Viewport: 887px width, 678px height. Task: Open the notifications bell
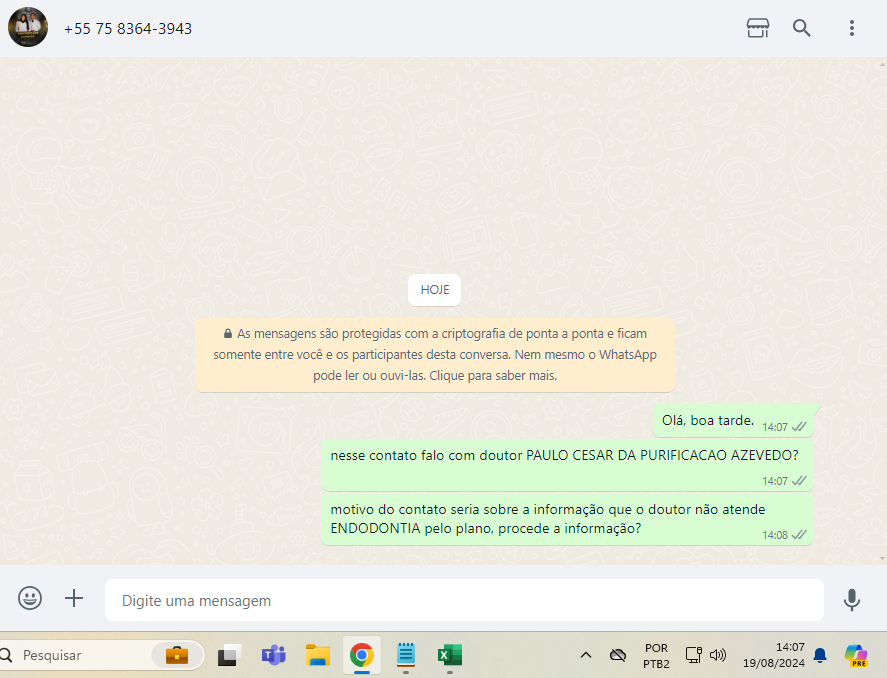[820, 655]
